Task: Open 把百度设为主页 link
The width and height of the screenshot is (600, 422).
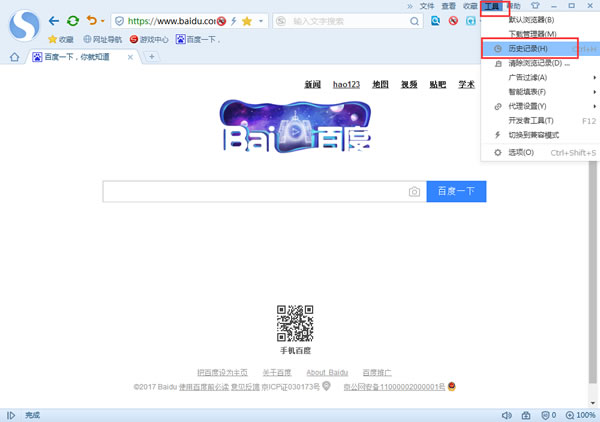Action: 222,373
